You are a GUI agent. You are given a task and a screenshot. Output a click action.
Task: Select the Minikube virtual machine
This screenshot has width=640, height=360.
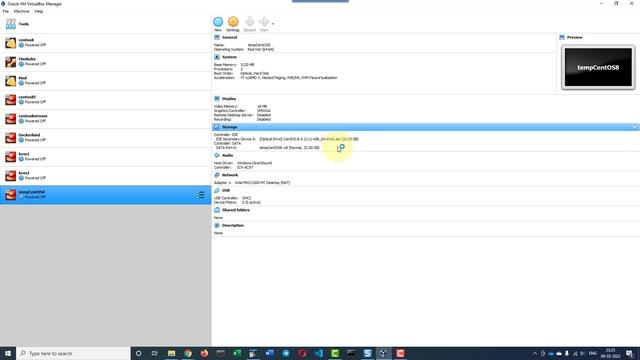click(x=105, y=62)
